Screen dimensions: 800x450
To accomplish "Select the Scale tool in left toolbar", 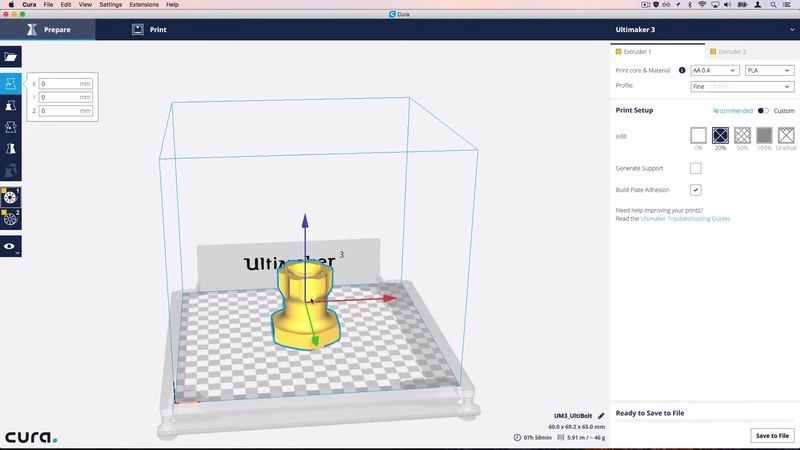I will point(11,105).
